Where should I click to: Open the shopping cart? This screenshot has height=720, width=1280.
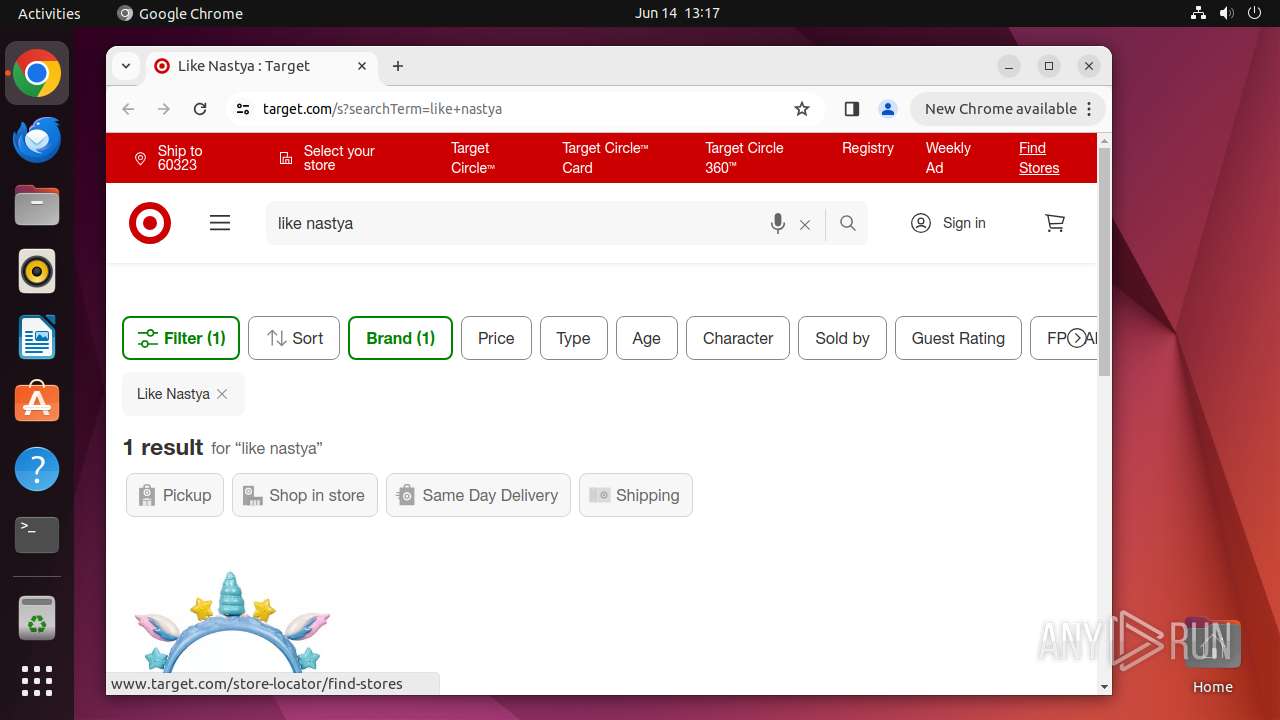coord(1055,223)
